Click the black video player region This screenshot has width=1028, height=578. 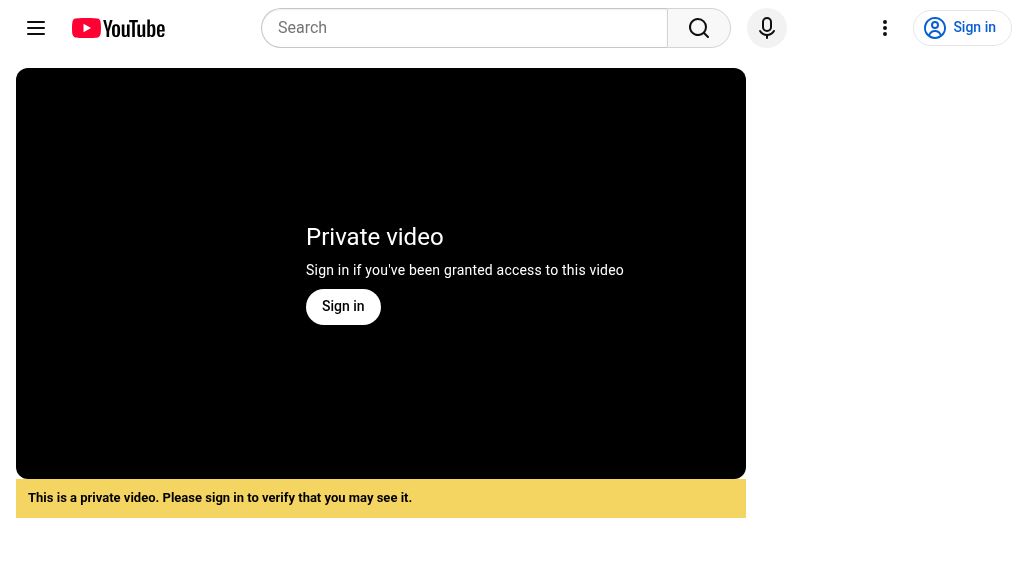click(x=380, y=273)
